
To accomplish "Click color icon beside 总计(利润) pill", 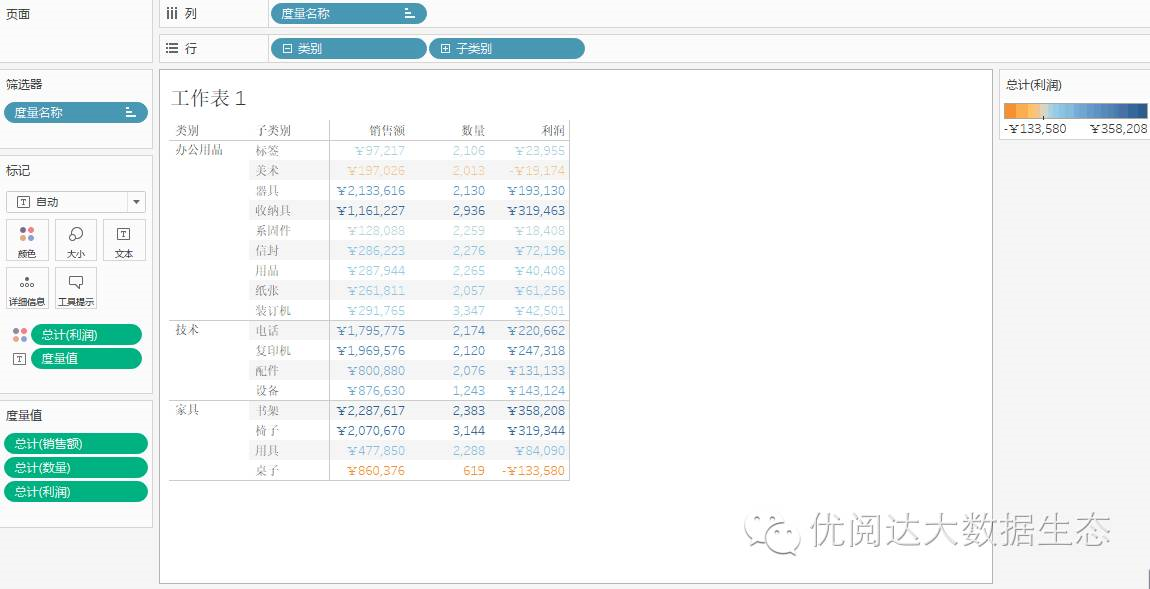I will (20, 335).
